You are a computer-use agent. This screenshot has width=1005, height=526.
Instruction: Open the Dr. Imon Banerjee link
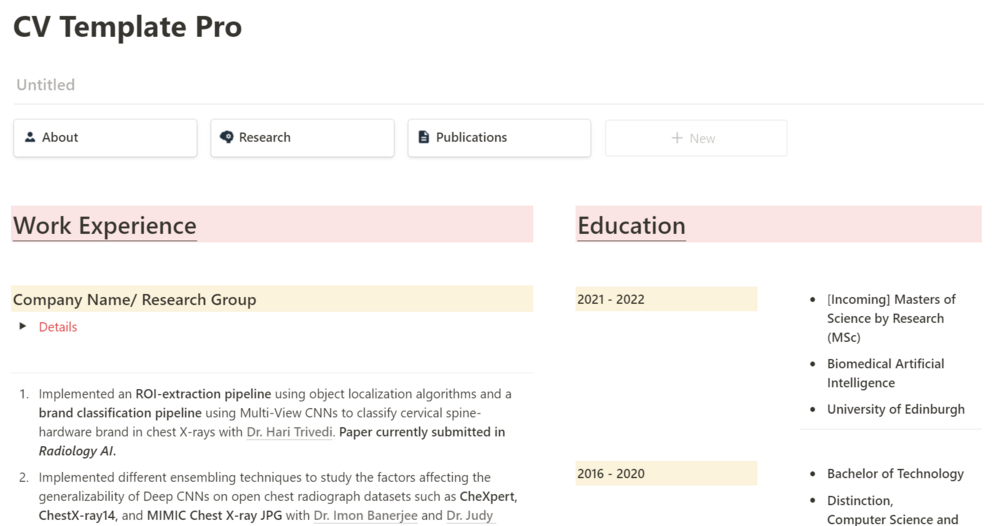(365, 516)
